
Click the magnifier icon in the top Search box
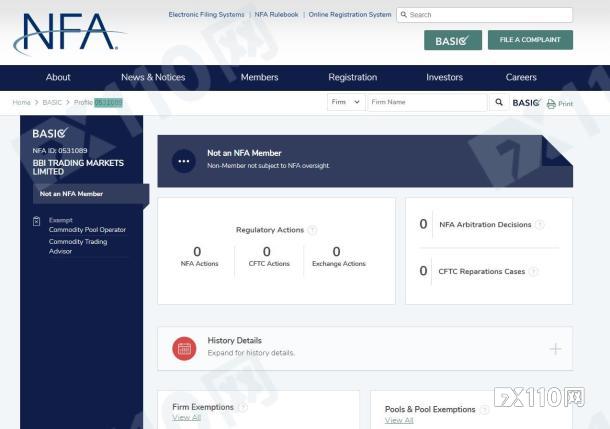pos(404,15)
